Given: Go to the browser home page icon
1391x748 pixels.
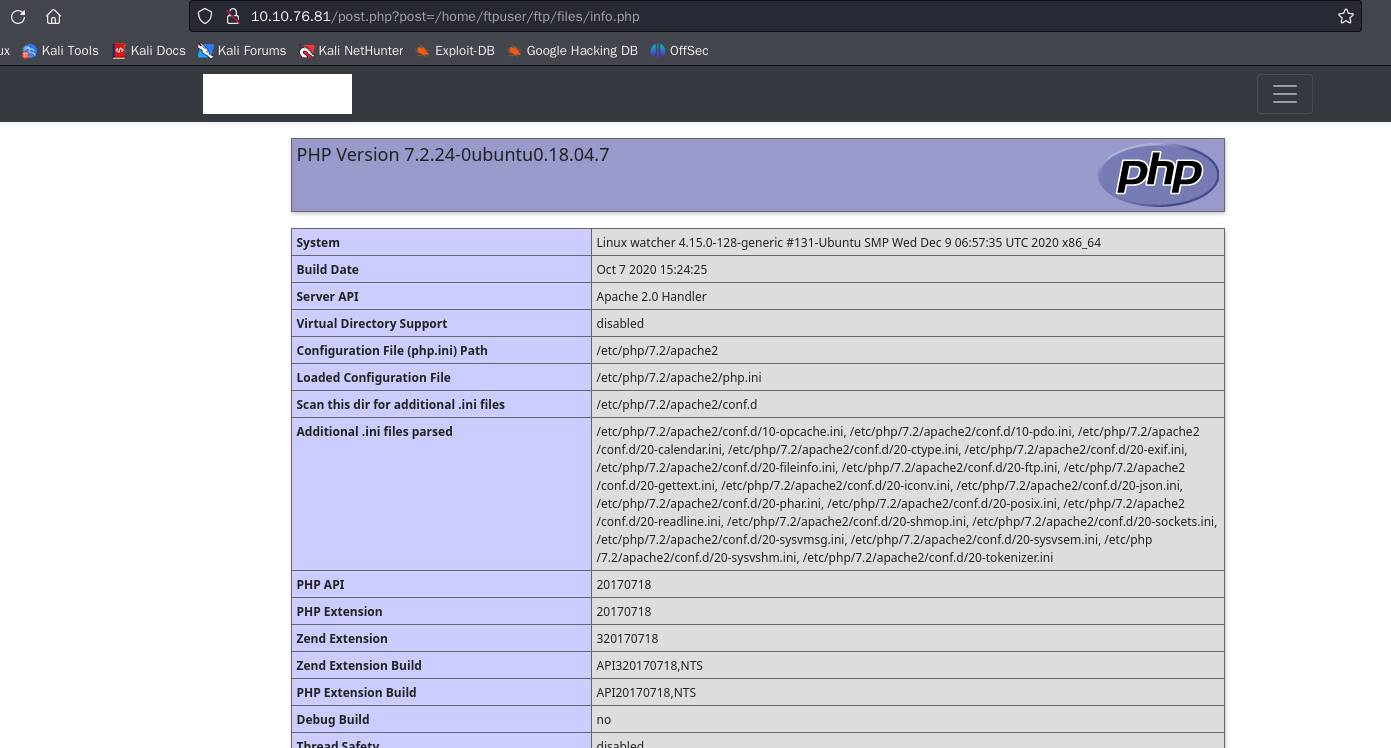Looking at the screenshot, I should [x=54, y=16].
